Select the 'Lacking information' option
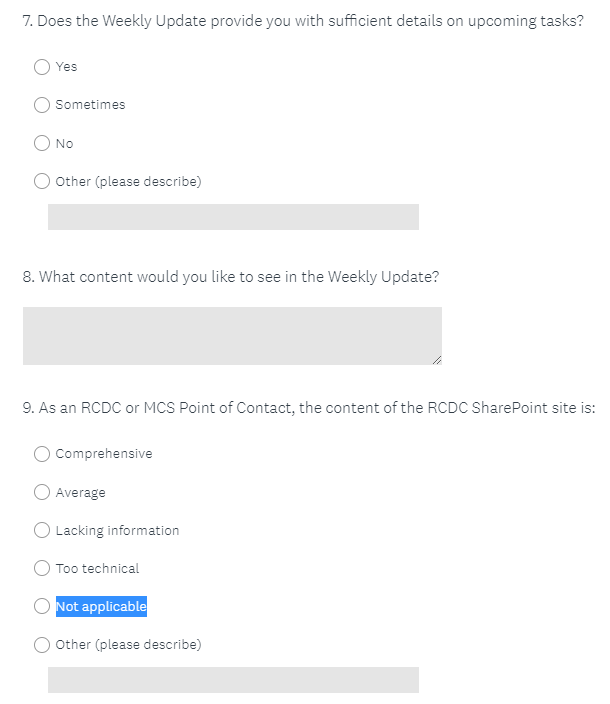This screenshot has width=610, height=704. [x=42, y=531]
